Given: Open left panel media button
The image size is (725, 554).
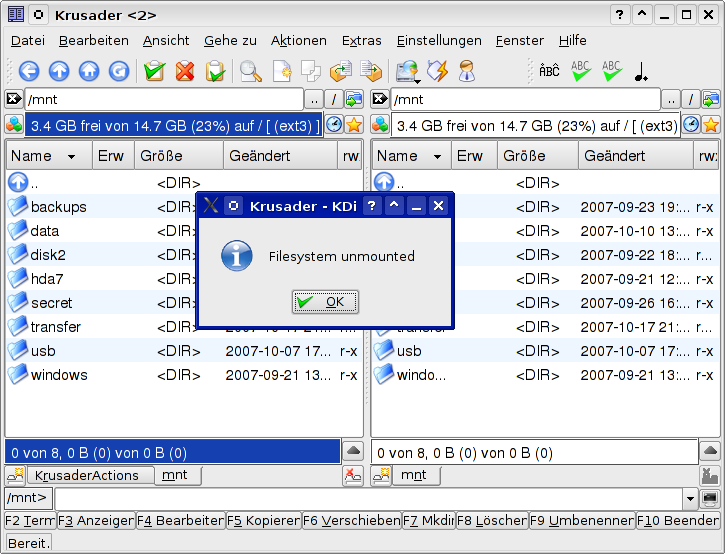Looking at the screenshot, I should (x=14, y=125).
